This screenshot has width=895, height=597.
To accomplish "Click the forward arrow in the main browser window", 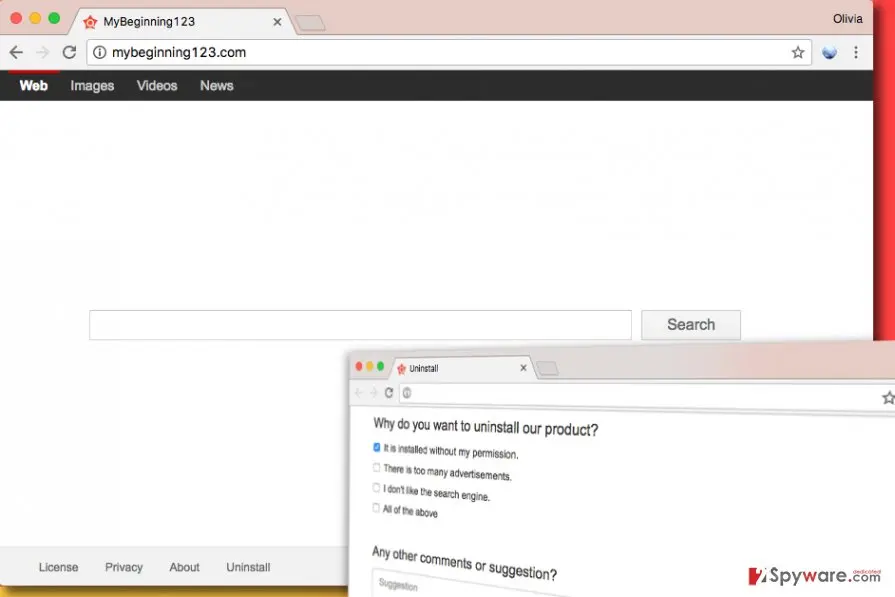I will (x=43, y=53).
